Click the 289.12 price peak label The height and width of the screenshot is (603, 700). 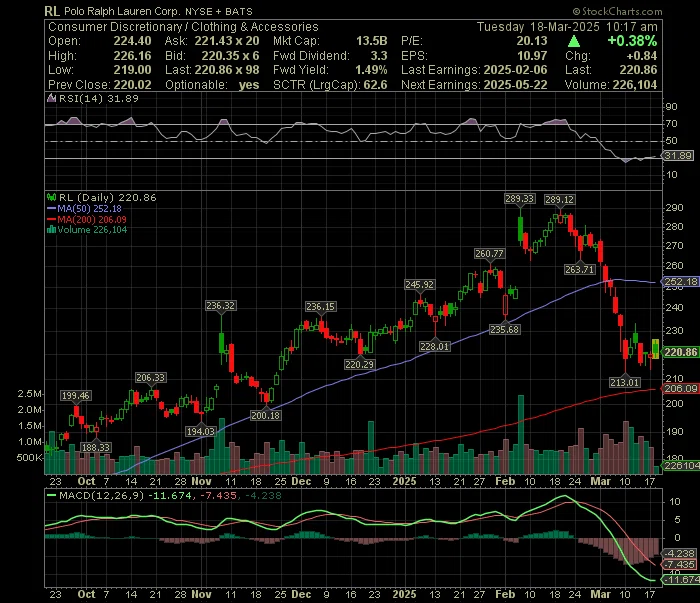[x=559, y=200]
